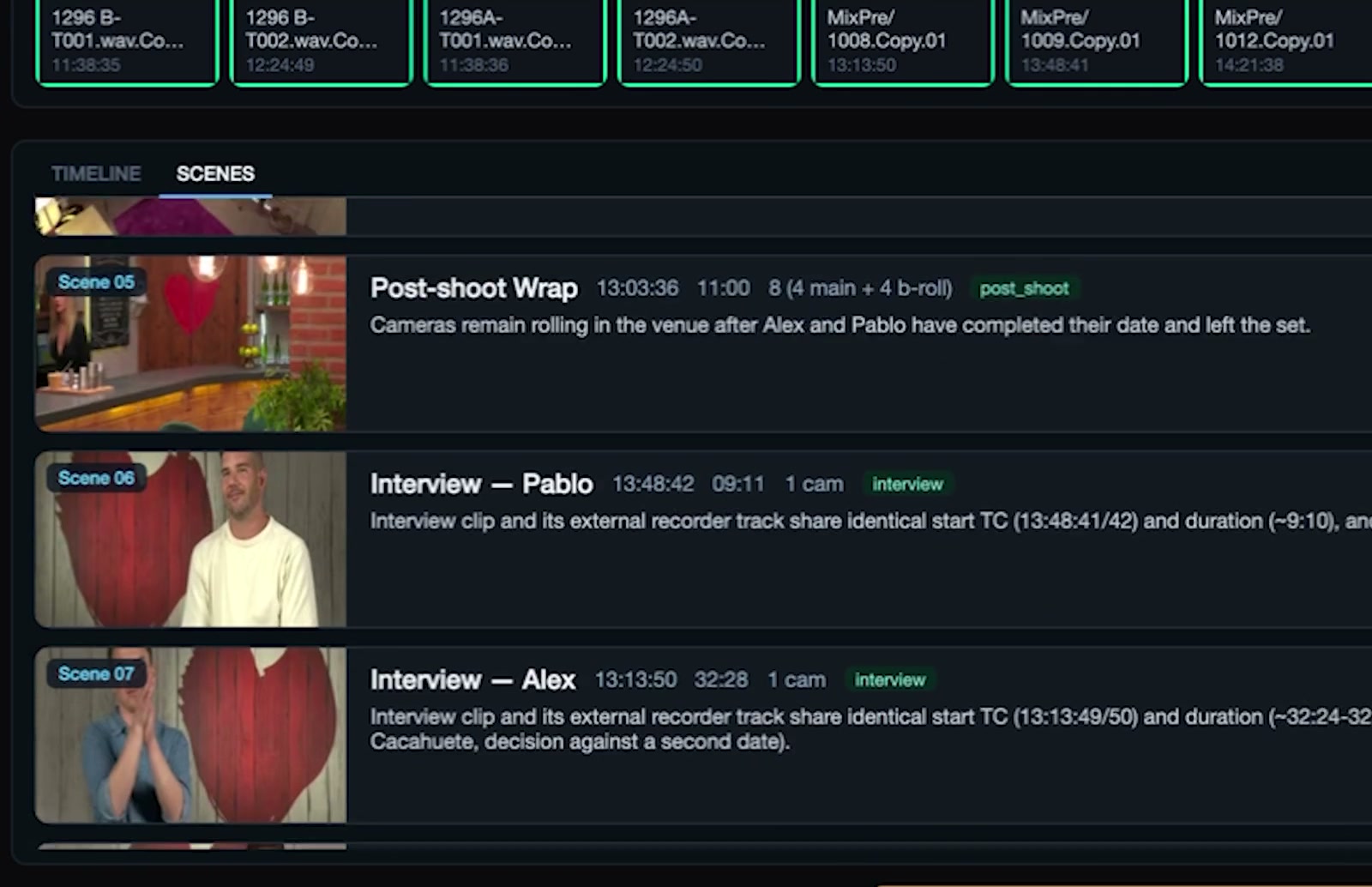Click the Scene 06 badge

[96, 478]
